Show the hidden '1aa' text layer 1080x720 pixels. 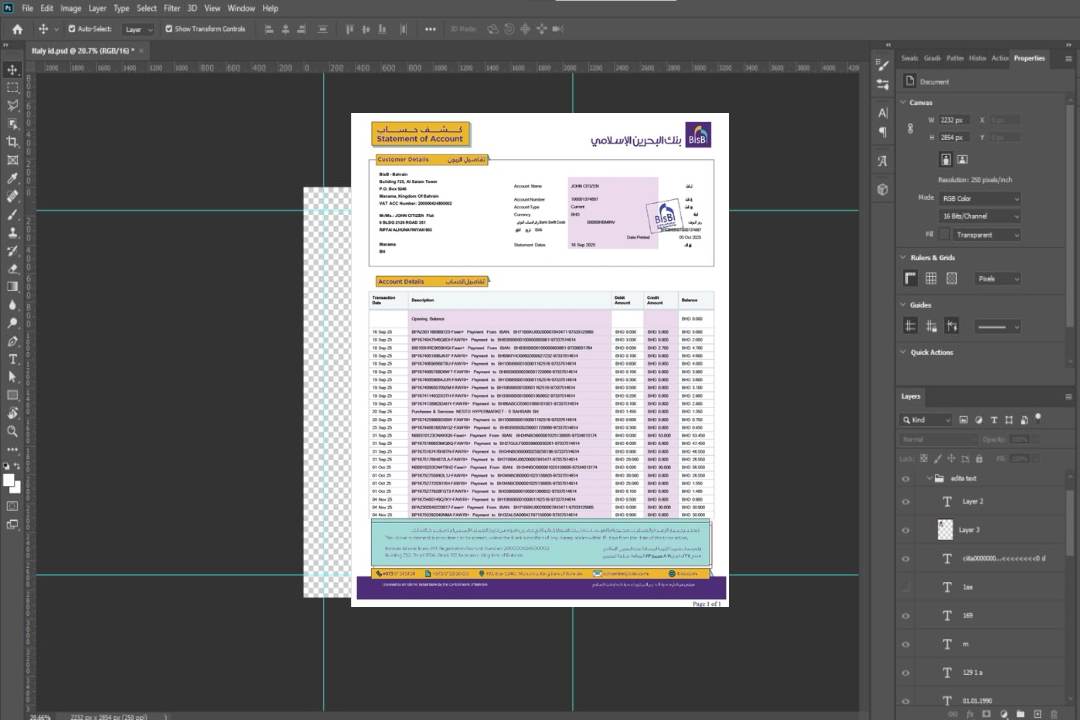906,587
